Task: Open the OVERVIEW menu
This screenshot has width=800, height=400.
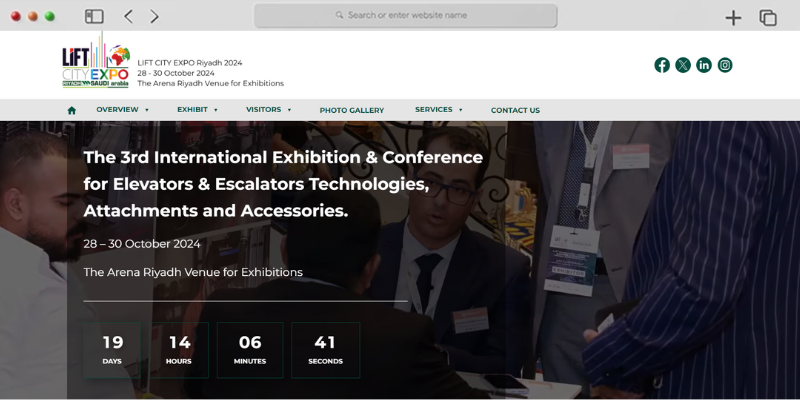Action: click(x=117, y=110)
